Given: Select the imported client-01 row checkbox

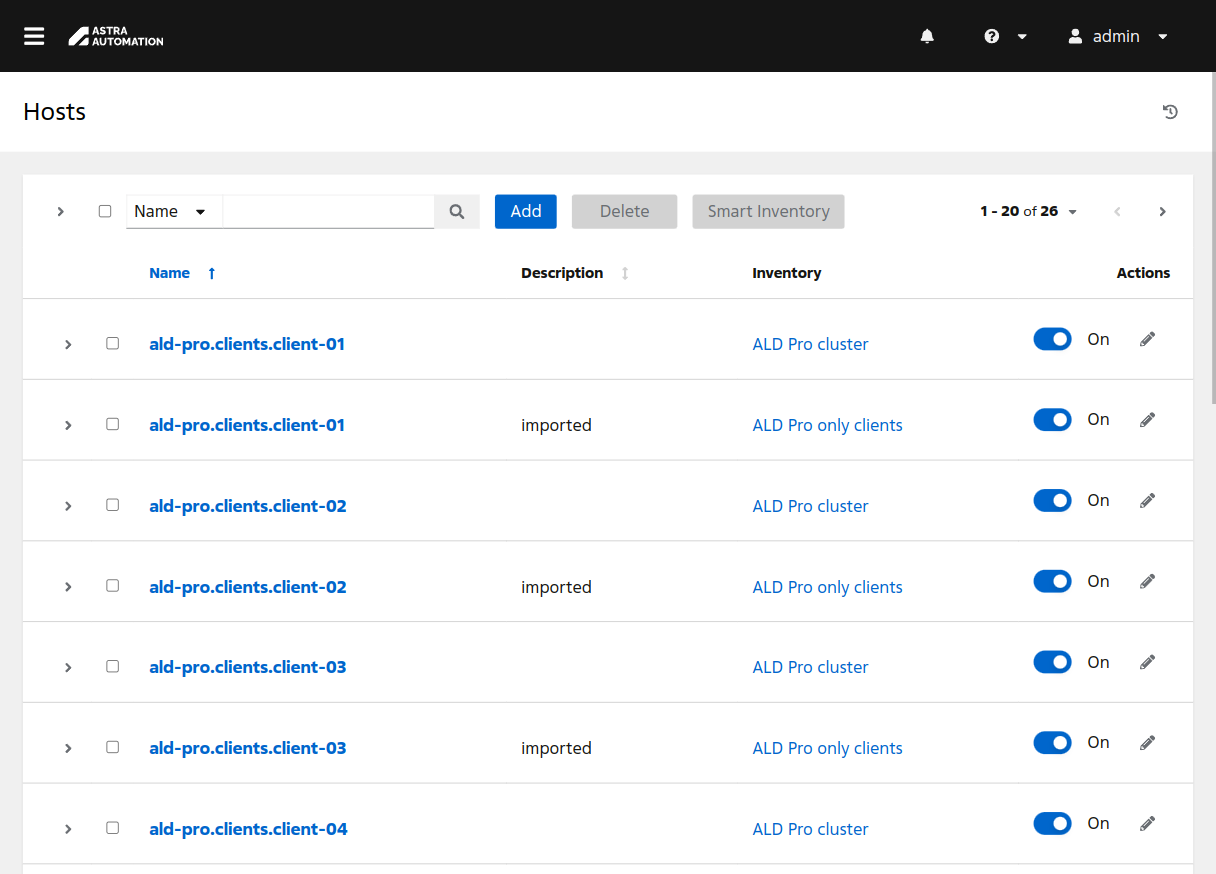Looking at the screenshot, I should (x=112, y=424).
